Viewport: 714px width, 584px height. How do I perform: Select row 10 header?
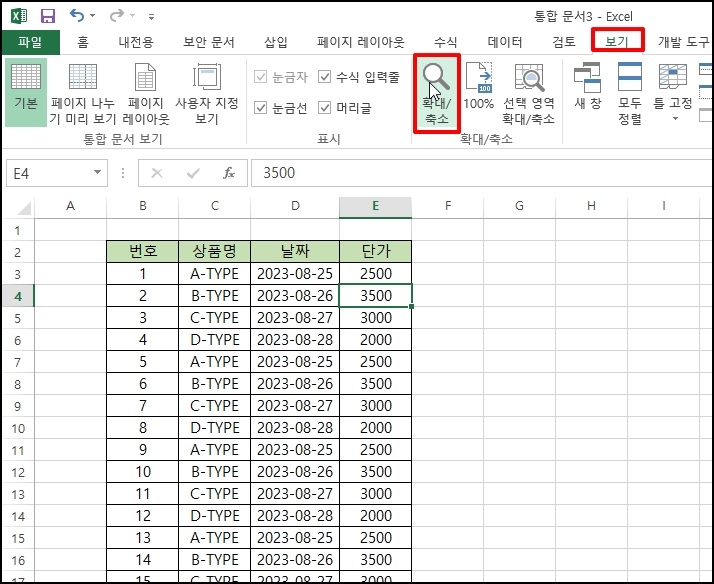coord(18,428)
